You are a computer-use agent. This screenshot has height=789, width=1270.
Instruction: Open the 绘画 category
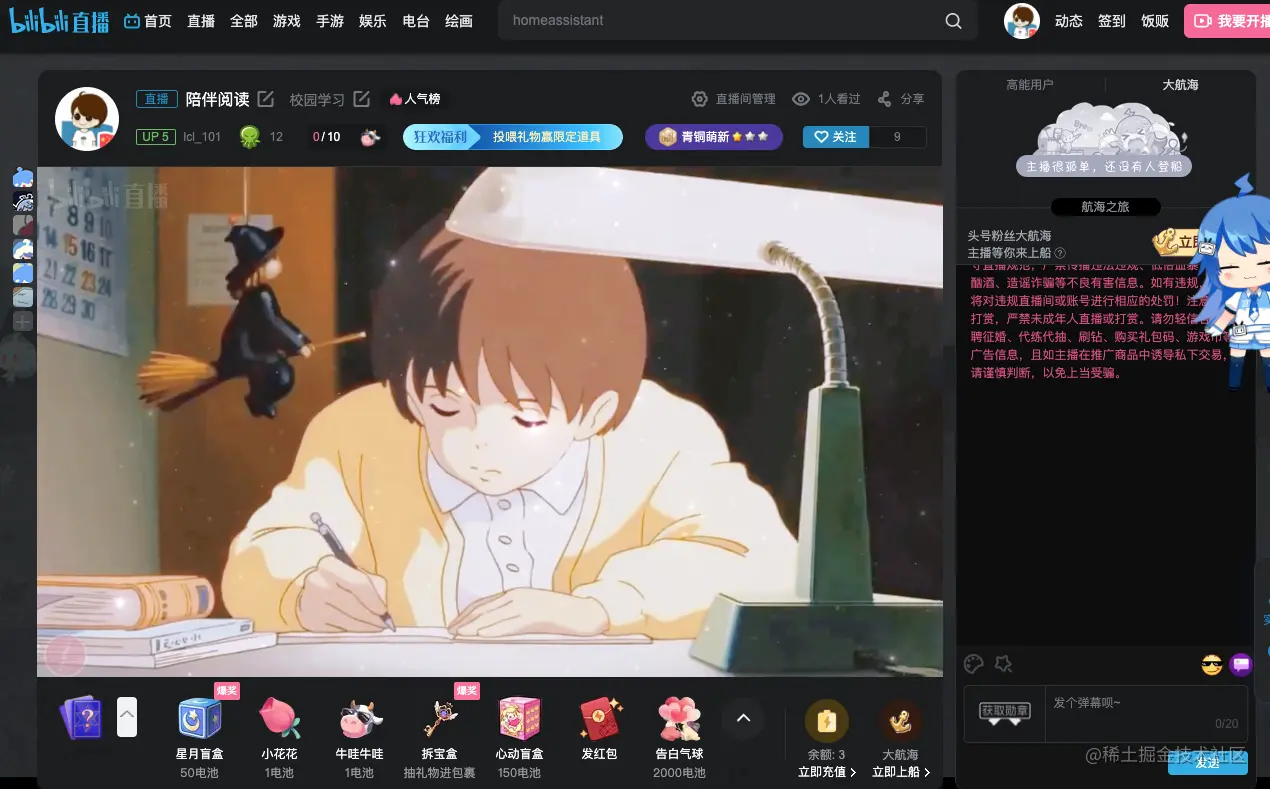pyautogui.click(x=459, y=20)
